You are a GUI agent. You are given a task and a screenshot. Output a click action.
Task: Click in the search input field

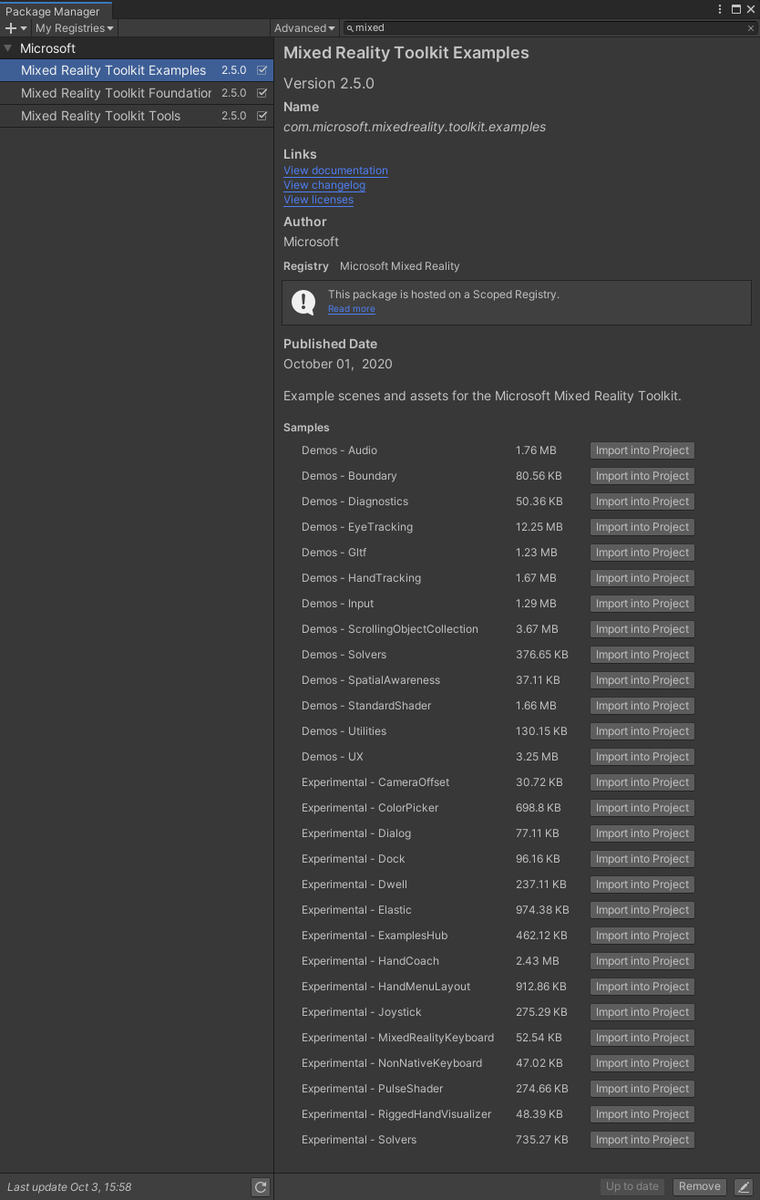[550, 28]
